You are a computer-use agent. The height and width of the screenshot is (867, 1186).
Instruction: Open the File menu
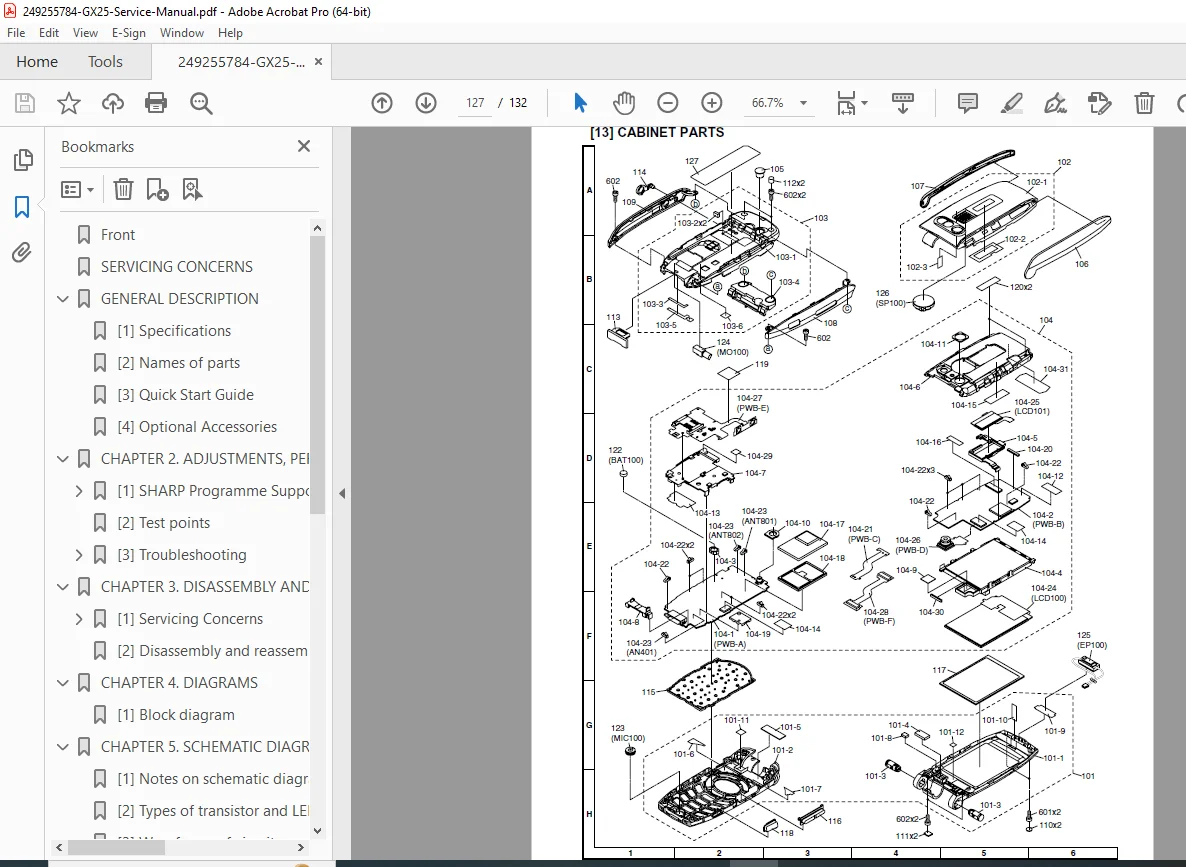pos(16,33)
